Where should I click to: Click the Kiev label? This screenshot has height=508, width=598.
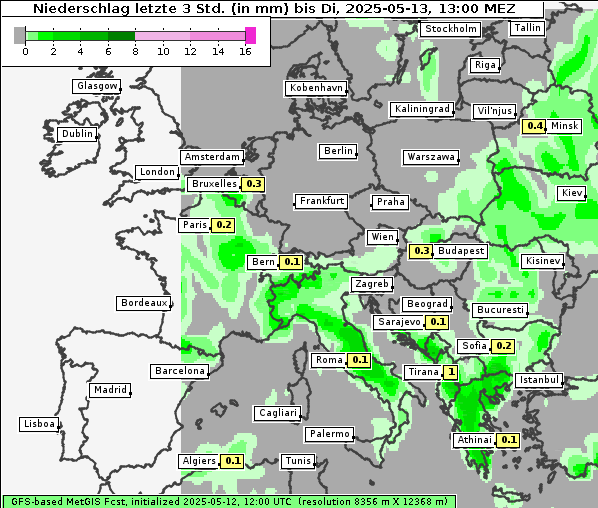click(572, 193)
